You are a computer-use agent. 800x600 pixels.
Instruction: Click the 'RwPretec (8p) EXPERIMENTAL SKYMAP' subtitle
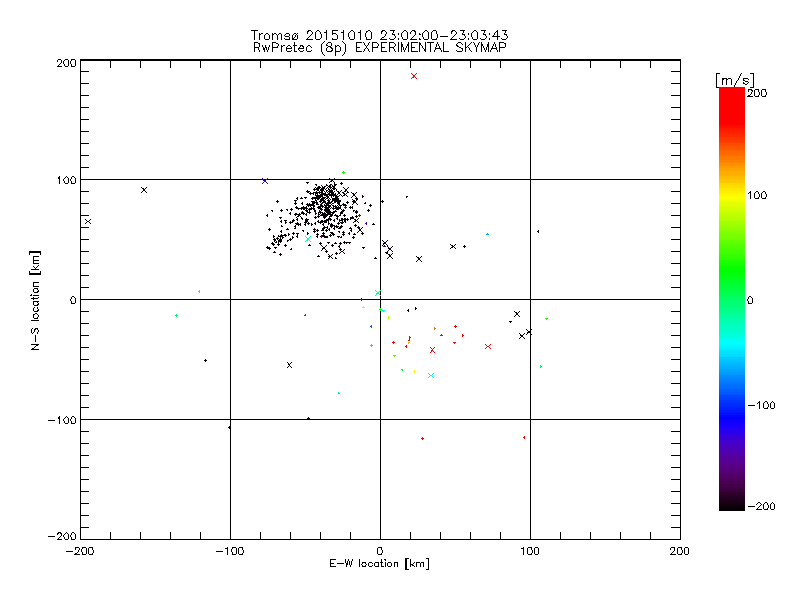pyautogui.click(x=379, y=48)
